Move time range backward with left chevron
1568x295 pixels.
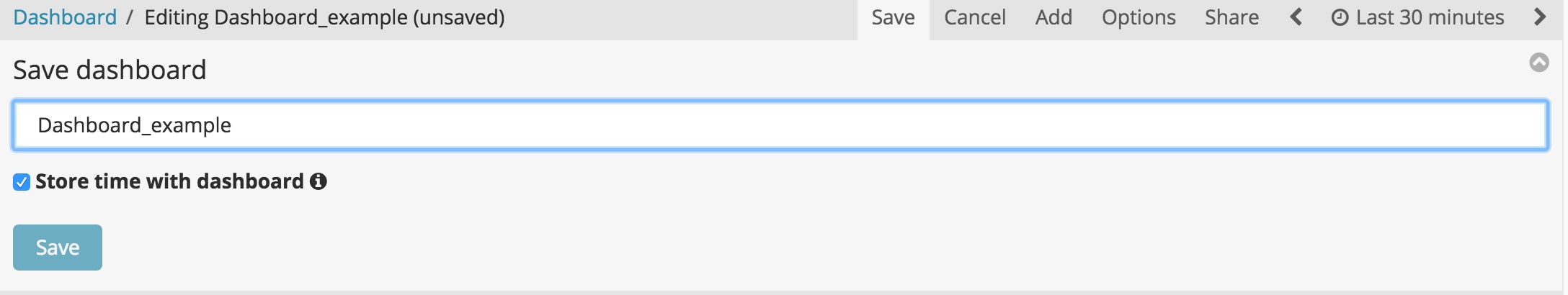coord(1296,17)
